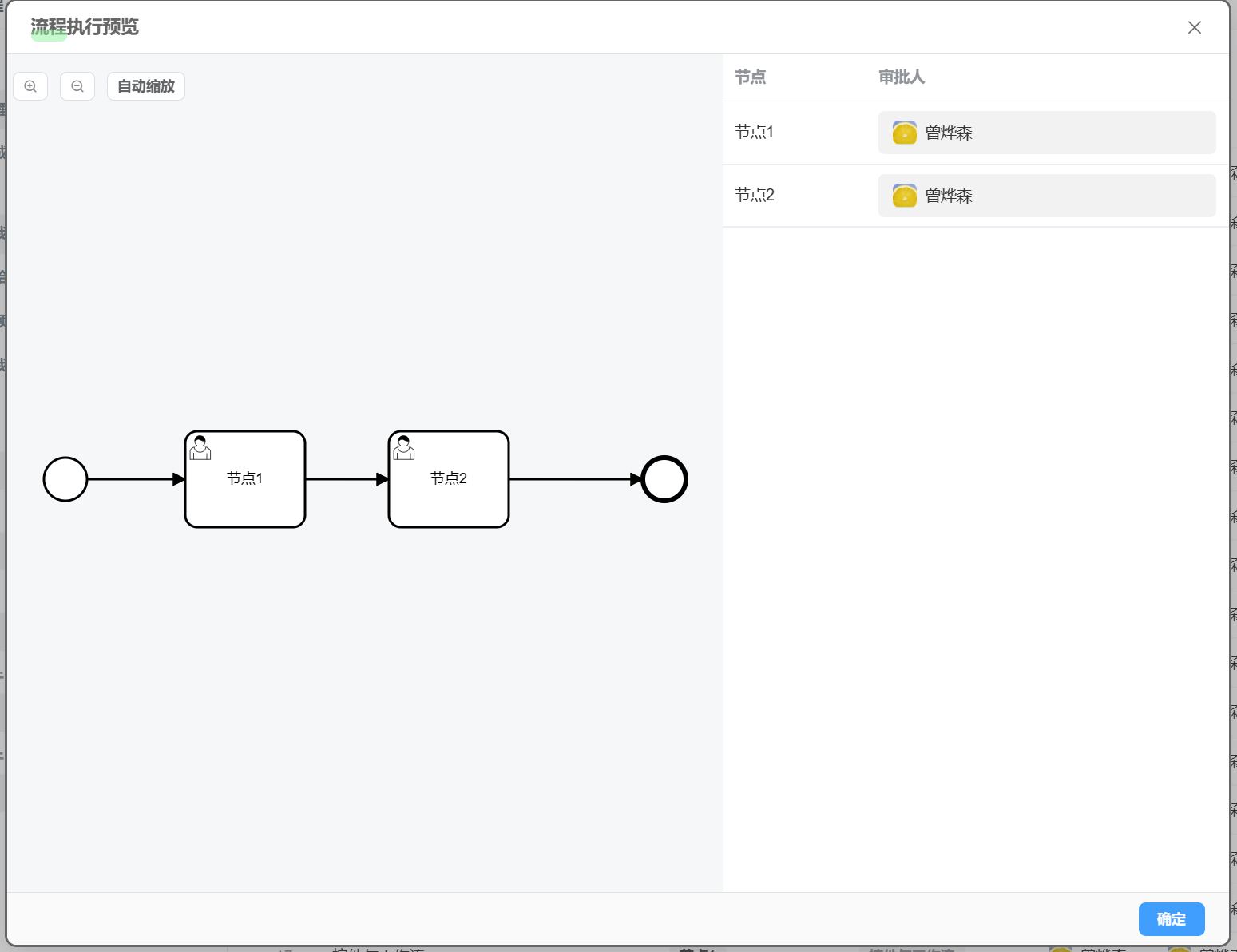Click the 节点 column header
Image resolution: width=1237 pixels, height=952 pixels.
click(x=750, y=77)
